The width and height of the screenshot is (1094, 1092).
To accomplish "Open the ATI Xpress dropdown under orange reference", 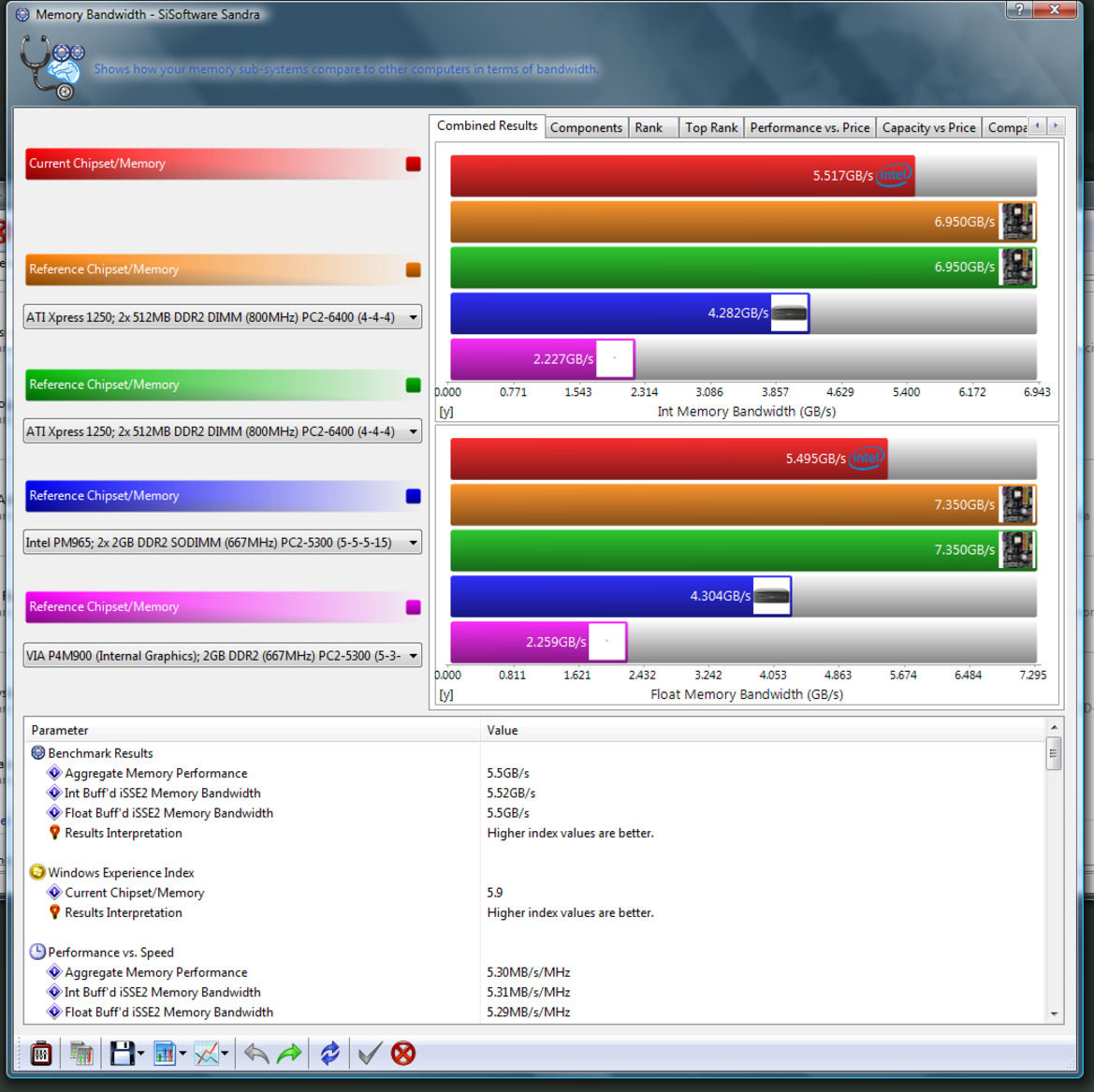I will 223,317.
